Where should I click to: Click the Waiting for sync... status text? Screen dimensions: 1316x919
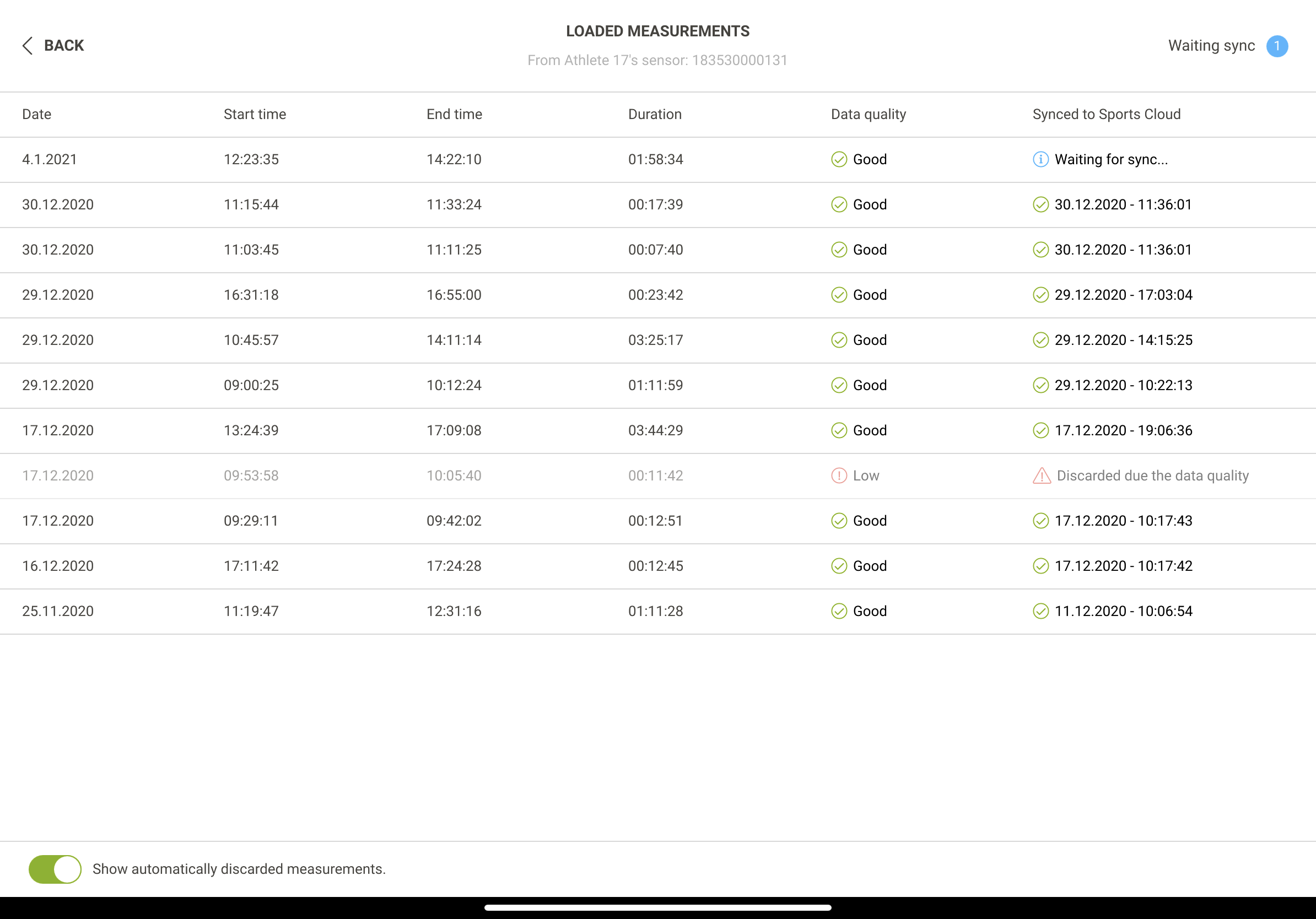(1111, 159)
